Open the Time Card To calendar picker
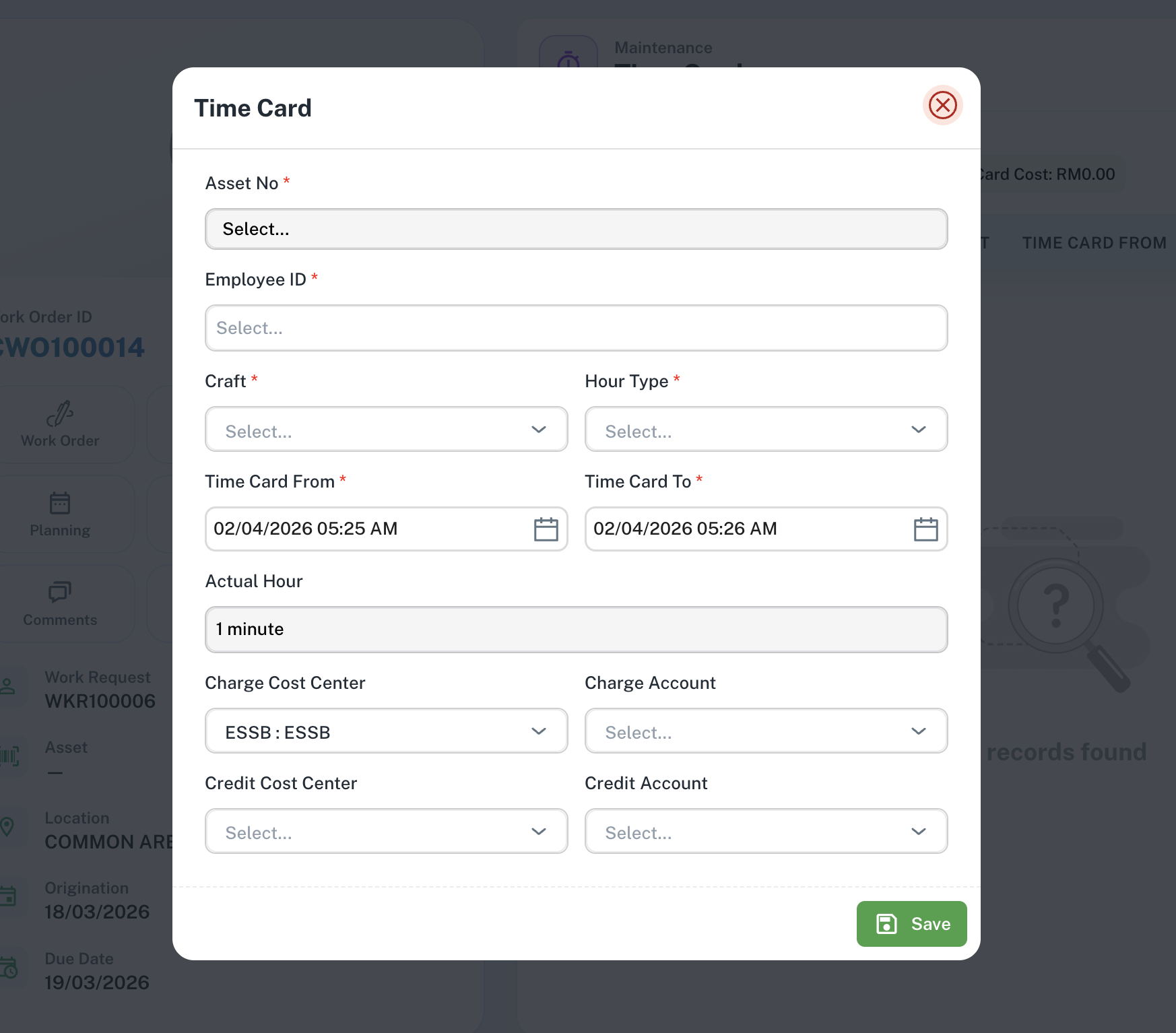Viewport: 1176px width, 1033px height. [x=925, y=529]
